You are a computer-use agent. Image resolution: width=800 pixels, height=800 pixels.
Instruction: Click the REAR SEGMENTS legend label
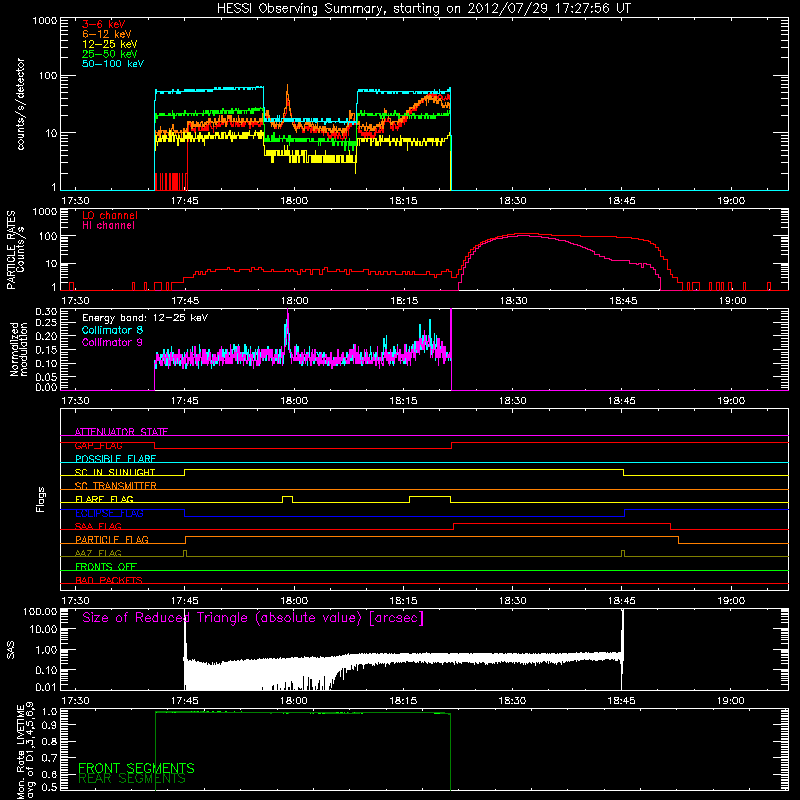(132, 779)
